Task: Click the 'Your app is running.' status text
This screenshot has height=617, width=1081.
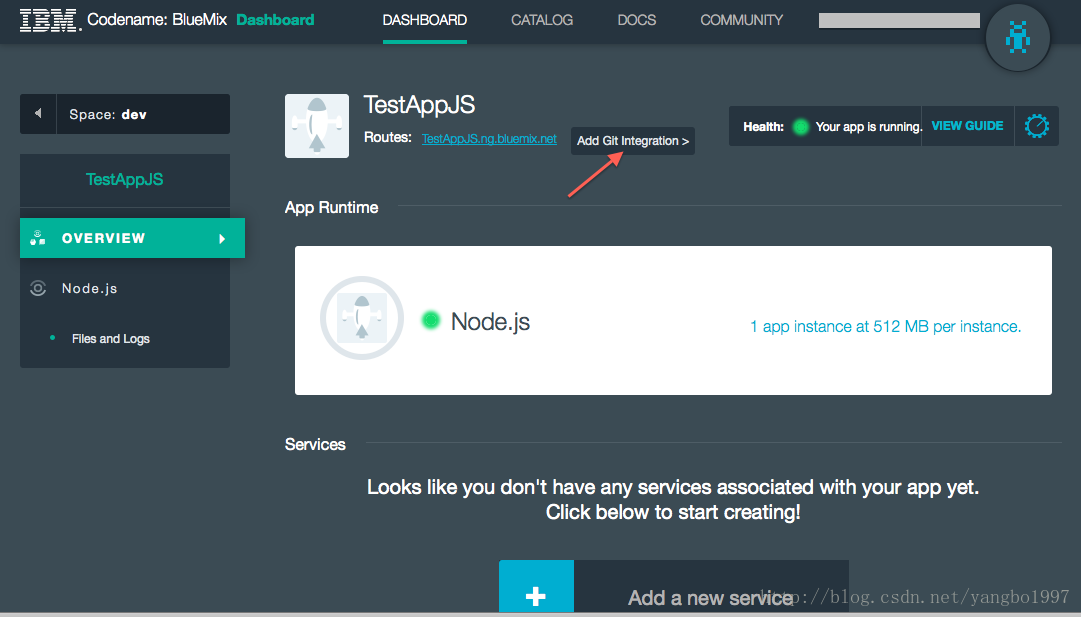Action: (869, 127)
